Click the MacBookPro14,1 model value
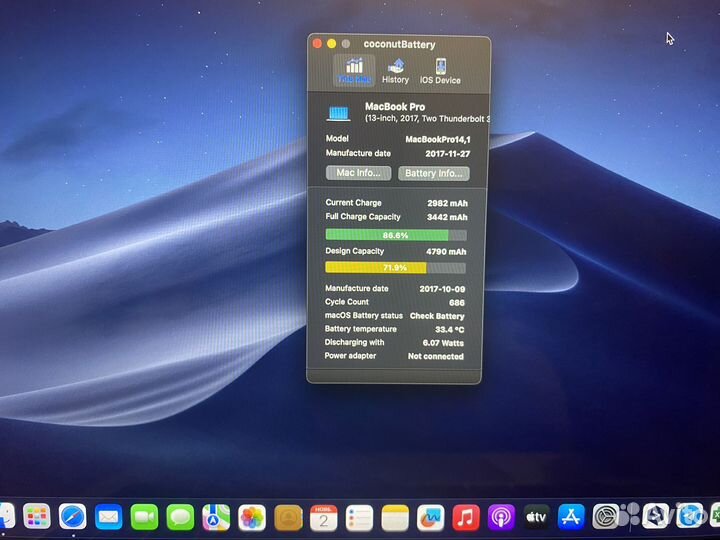This screenshot has width=720, height=540. pyautogui.click(x=438, y=140)
